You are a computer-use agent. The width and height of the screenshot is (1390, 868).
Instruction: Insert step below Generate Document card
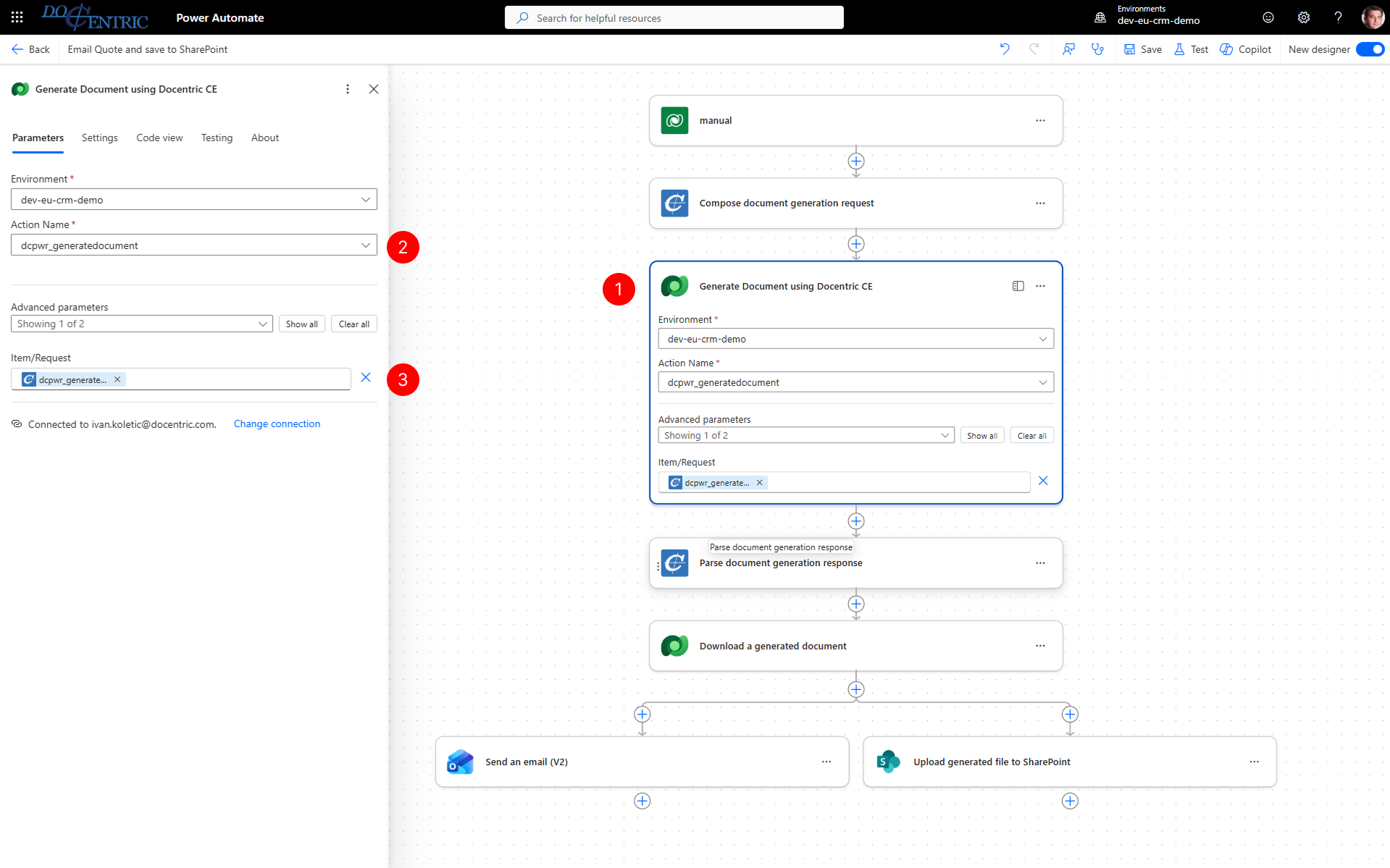click(x=856, y=521)
